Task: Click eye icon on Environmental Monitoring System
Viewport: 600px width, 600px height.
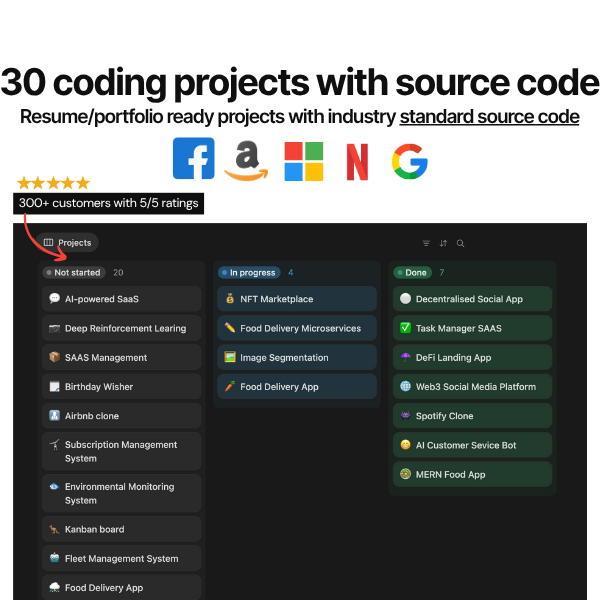Action: pos(54,487)
